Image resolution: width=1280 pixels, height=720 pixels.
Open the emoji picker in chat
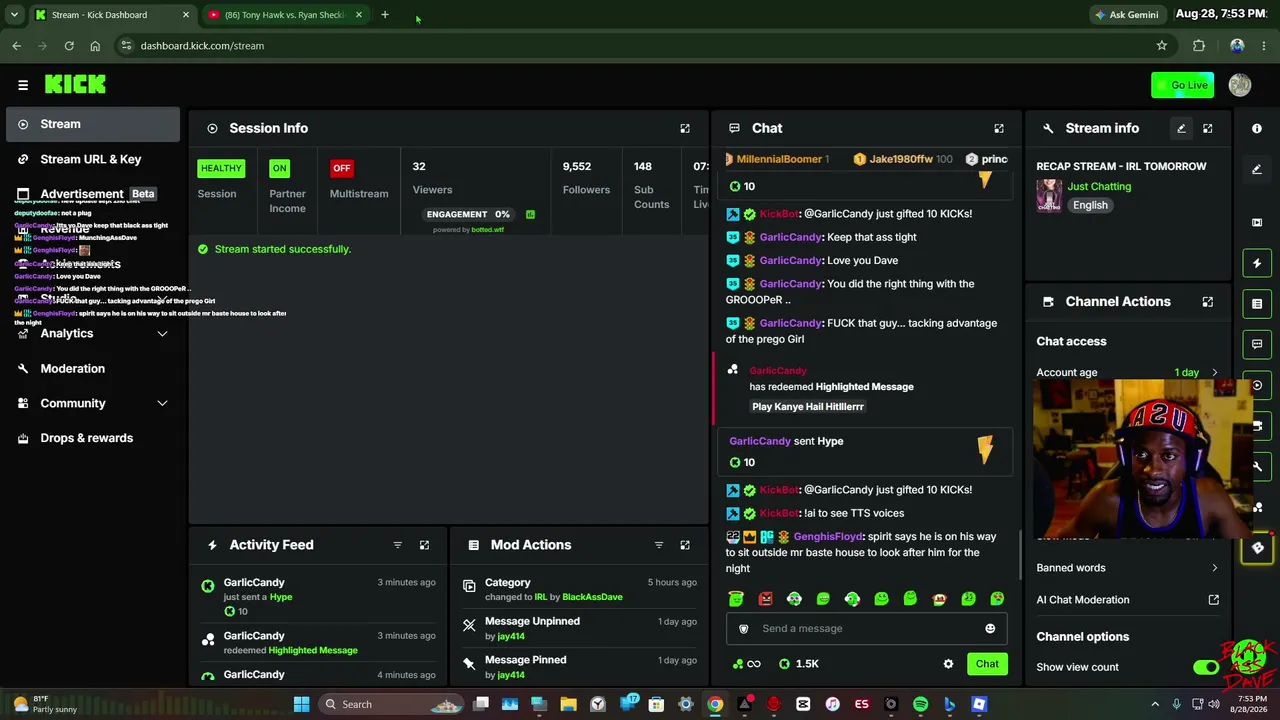(990, 629)
